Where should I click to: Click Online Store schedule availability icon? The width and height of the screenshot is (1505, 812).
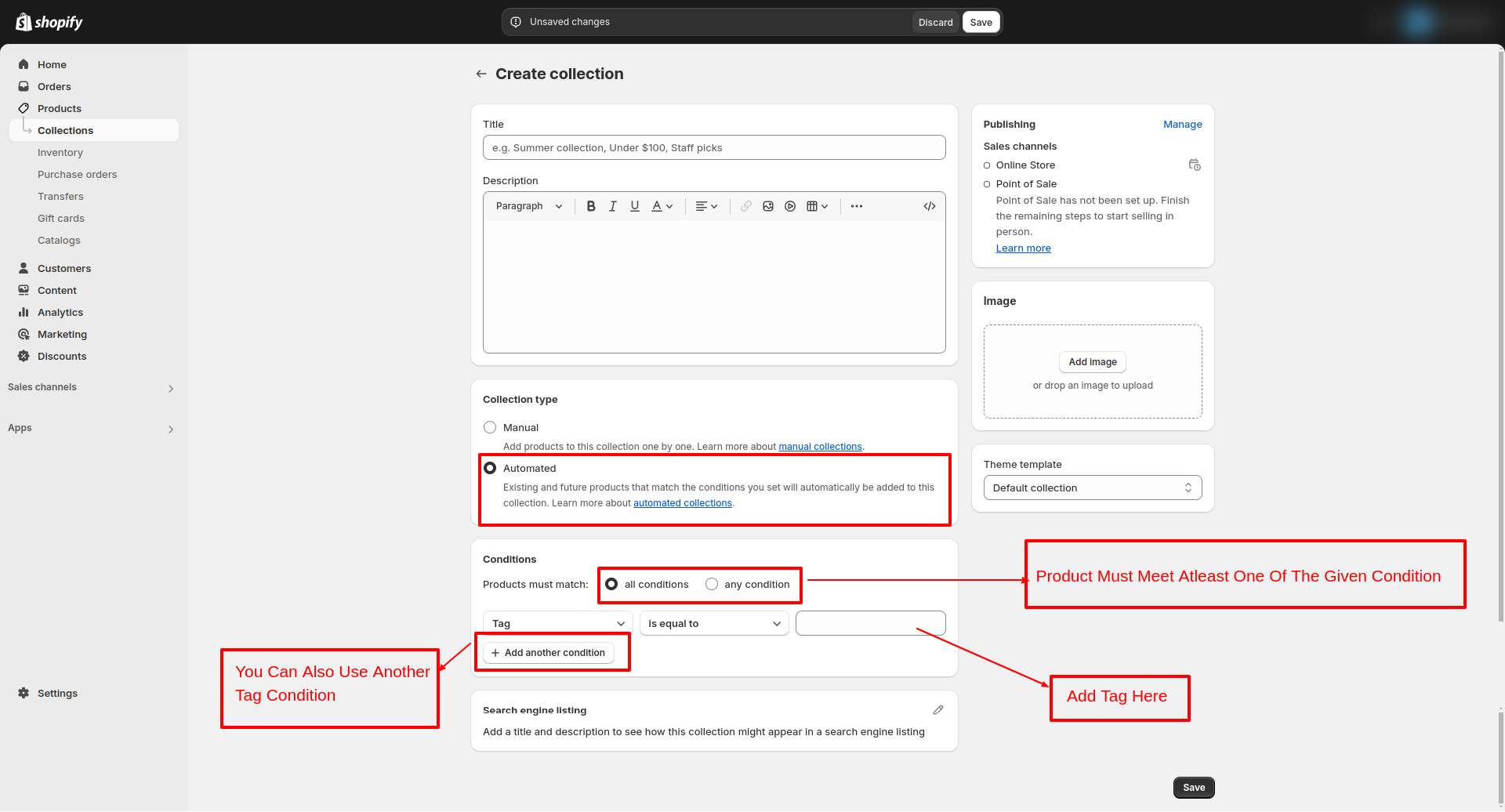1195,165
